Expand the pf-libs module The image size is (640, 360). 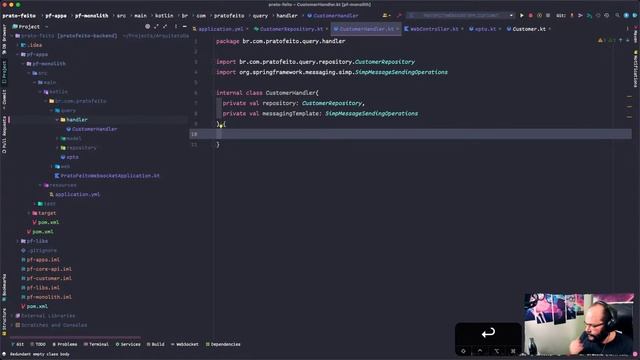point(18,241)
